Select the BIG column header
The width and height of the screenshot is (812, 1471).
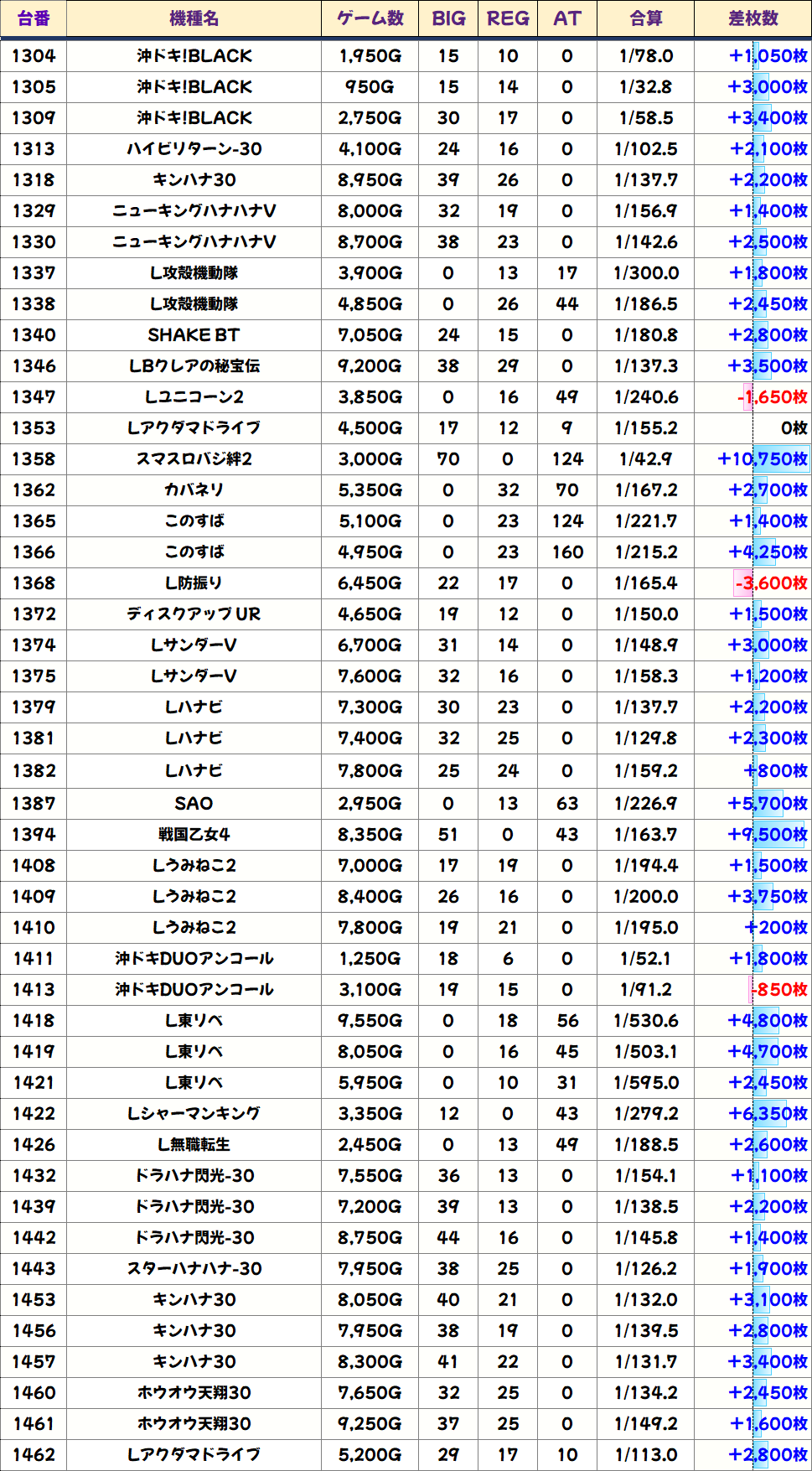[448, 18]
